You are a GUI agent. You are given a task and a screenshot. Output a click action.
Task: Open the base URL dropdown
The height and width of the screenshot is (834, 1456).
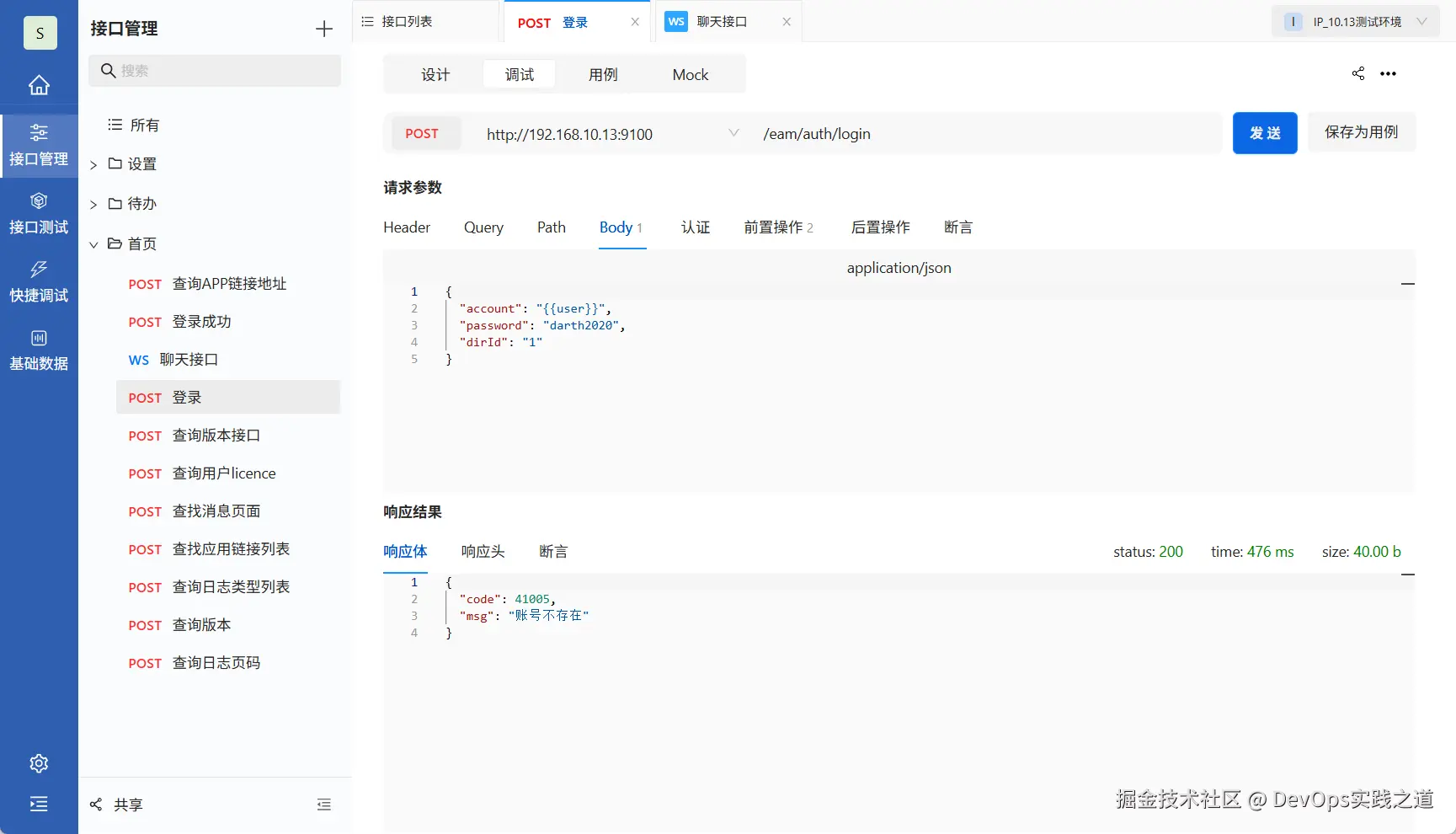pyautogui.click(x=733, y=133)
